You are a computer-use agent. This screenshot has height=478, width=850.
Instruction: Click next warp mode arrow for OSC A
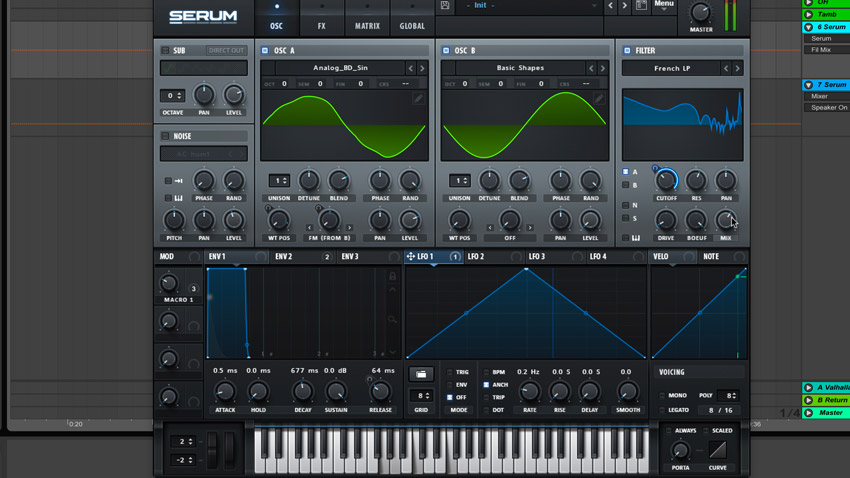[350, 228]
